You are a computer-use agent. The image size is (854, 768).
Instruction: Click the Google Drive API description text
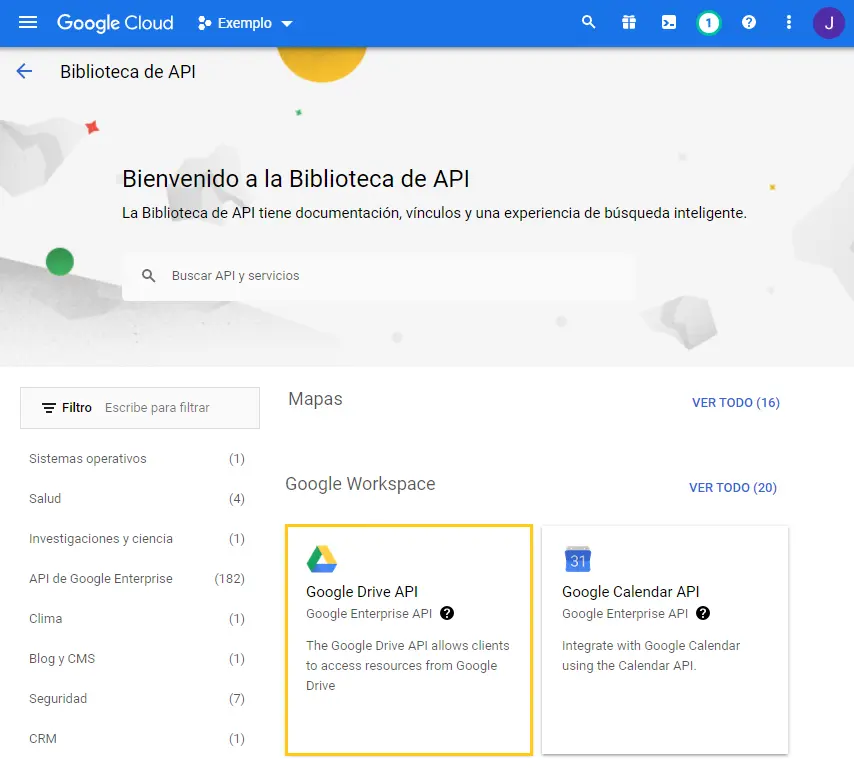tap(408, 666)
